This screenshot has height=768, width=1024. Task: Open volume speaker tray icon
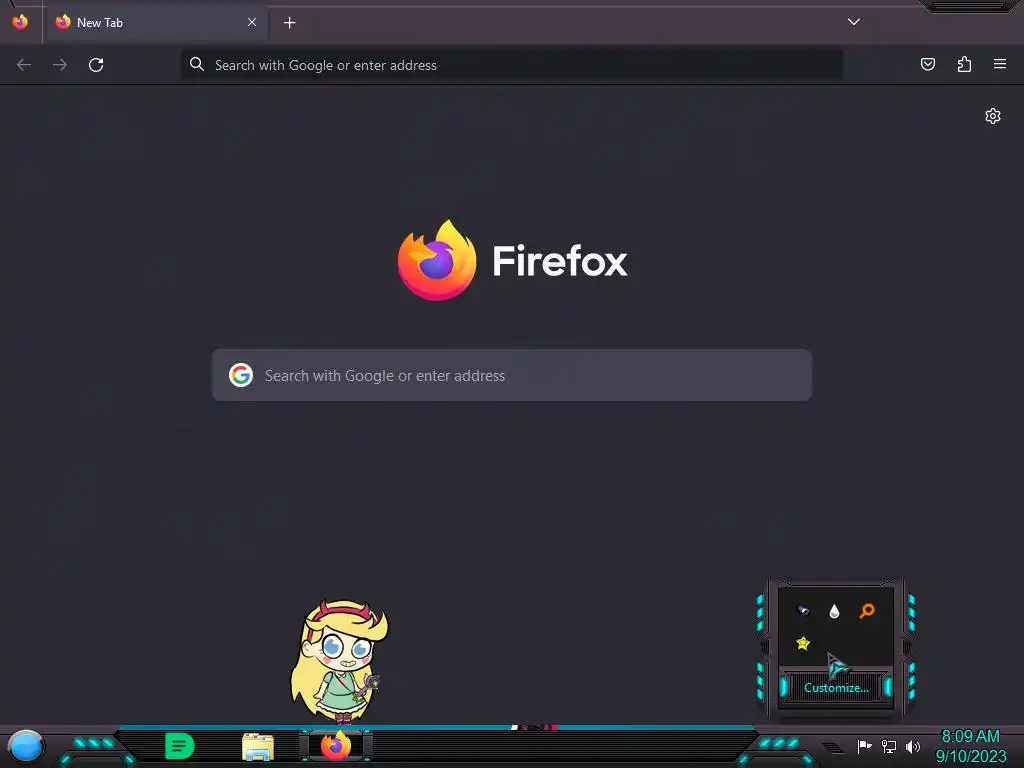pos(913,746)
